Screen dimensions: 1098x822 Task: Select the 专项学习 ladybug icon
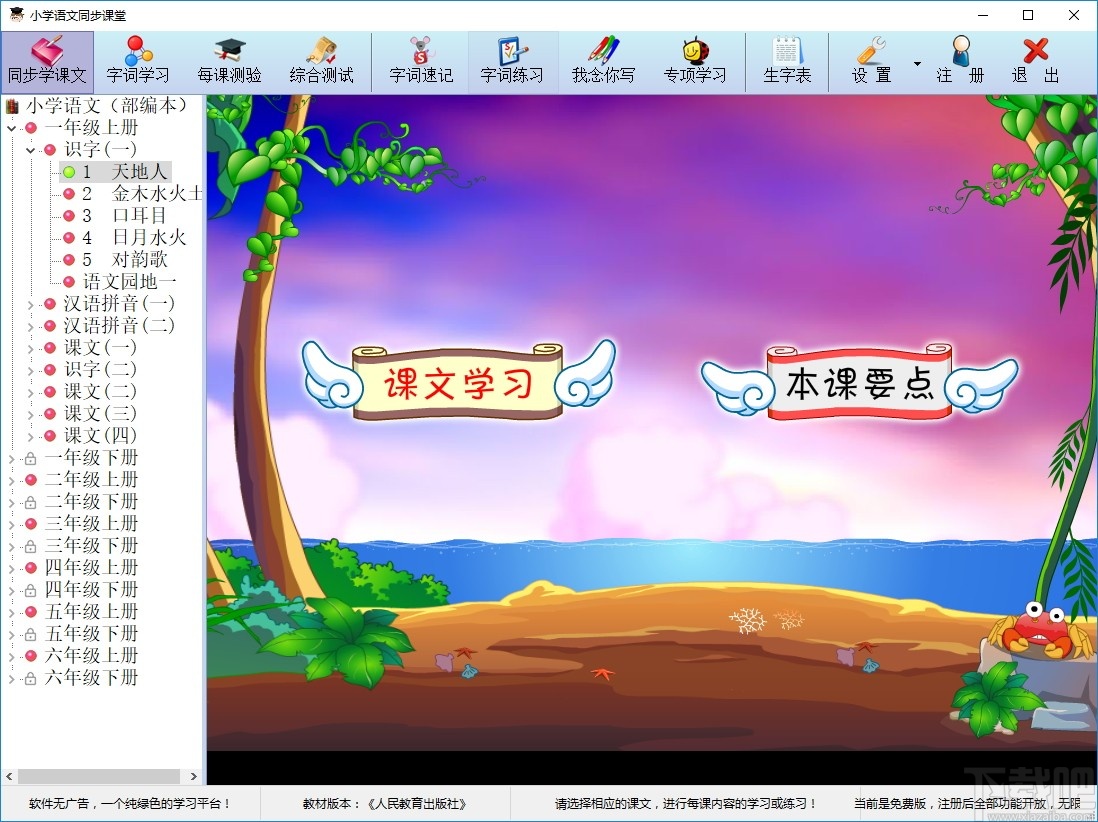[696, 60]
